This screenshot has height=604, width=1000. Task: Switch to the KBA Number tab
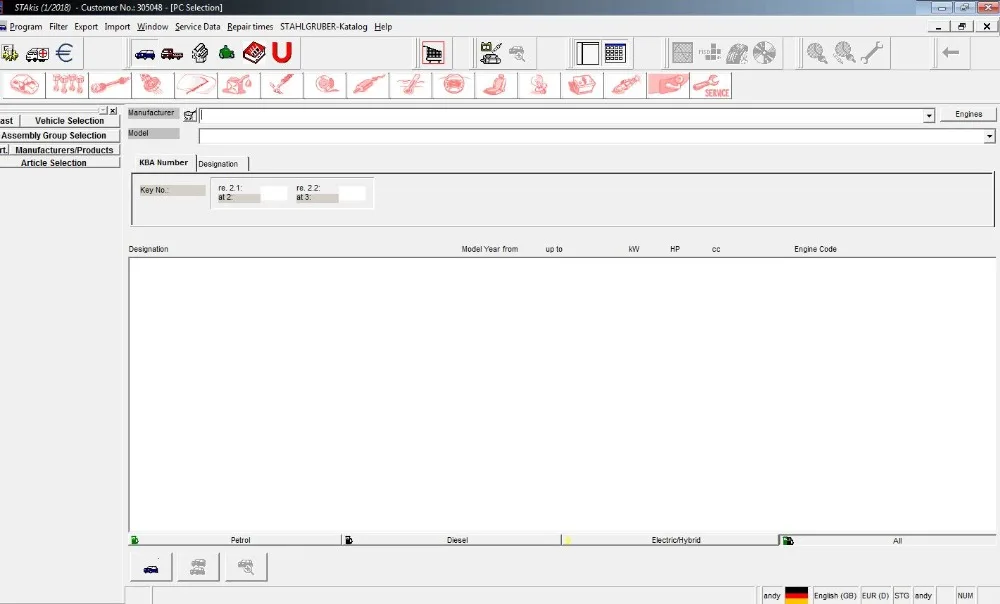click(163, 163)
